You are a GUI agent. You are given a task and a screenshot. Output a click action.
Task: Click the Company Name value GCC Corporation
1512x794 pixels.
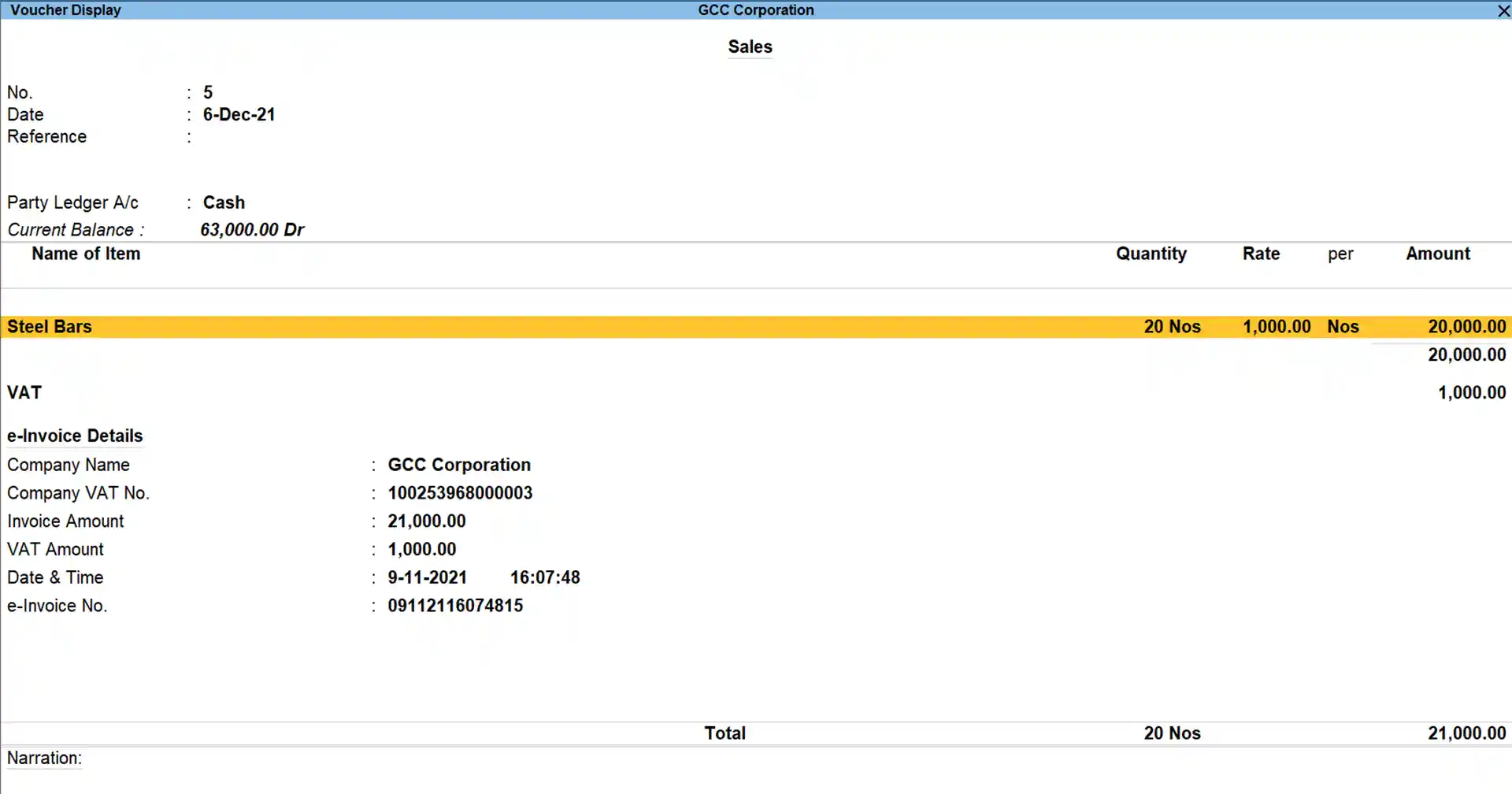[459, 465]
